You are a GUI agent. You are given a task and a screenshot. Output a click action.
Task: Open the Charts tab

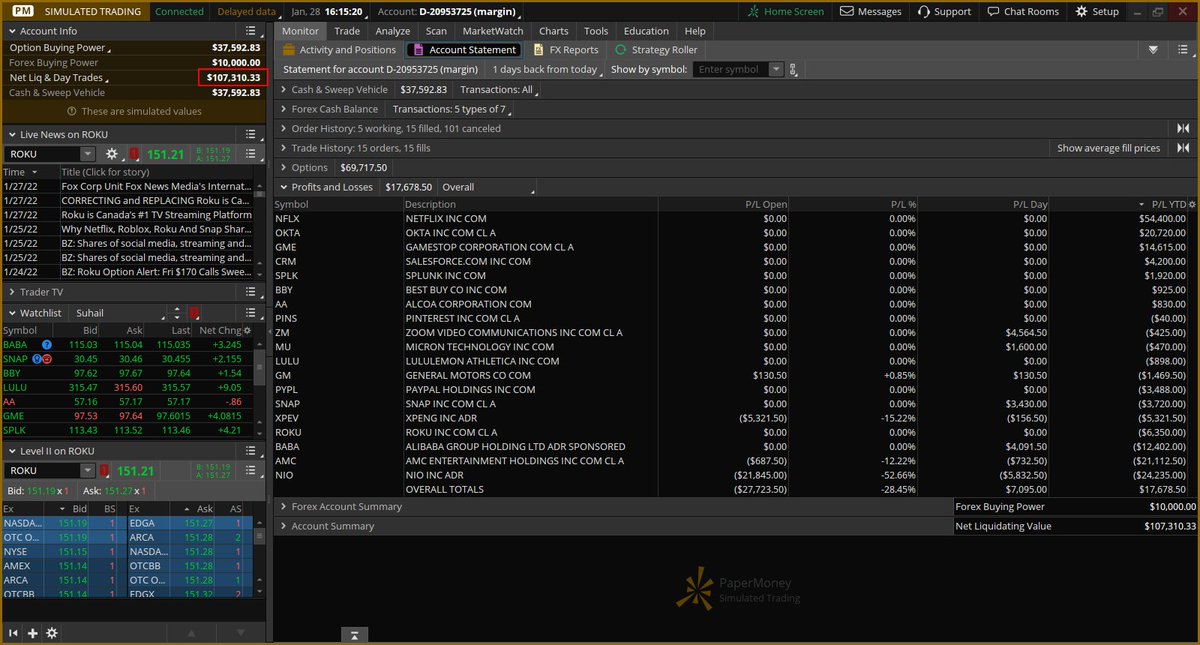pyautogui.click(x=553, y=31)
